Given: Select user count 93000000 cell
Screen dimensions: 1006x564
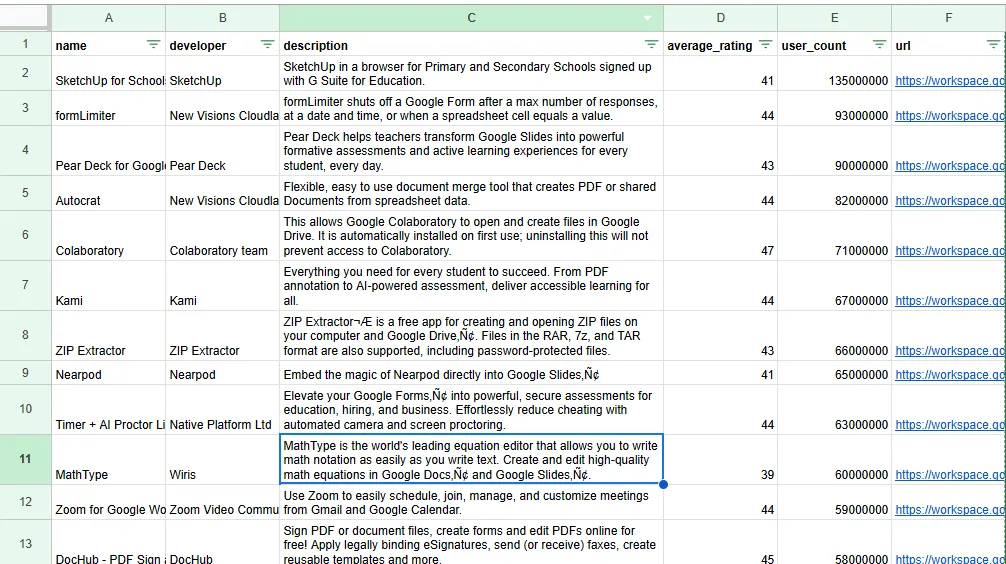Looking at the screenshot, I should point(835,108).
